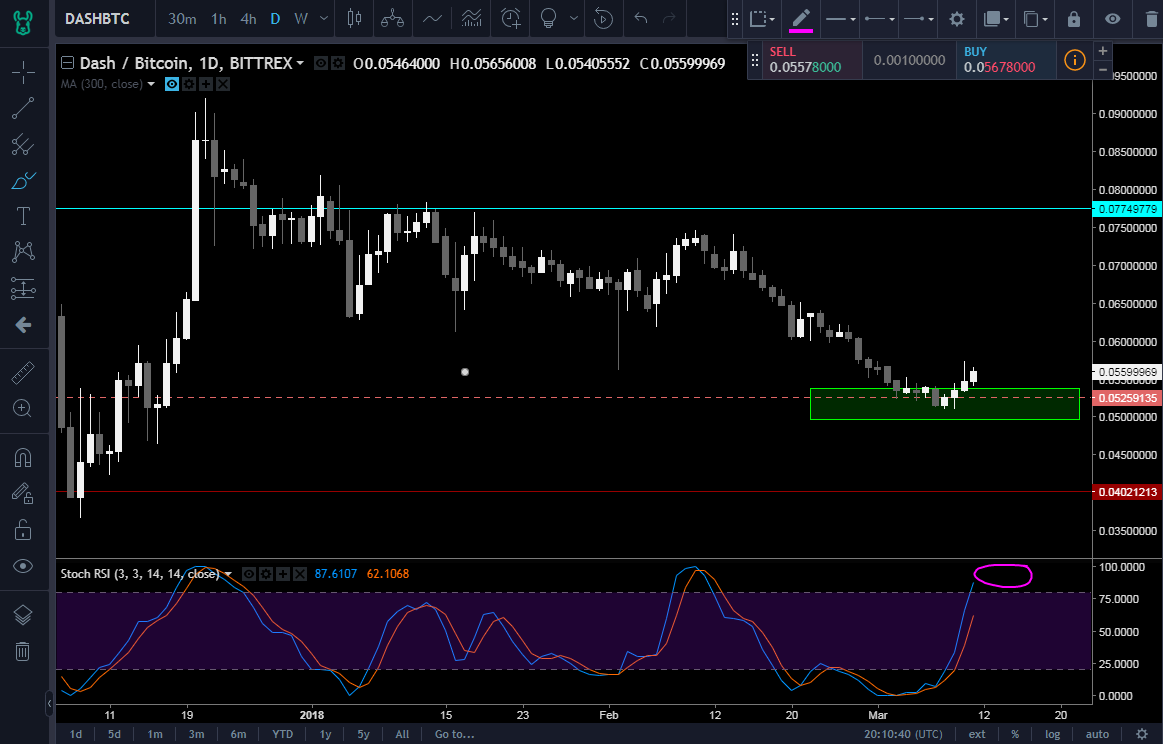Toggle visibility of the Dash / Bitcoin series

pyautogui.click(x=320, y=64)
